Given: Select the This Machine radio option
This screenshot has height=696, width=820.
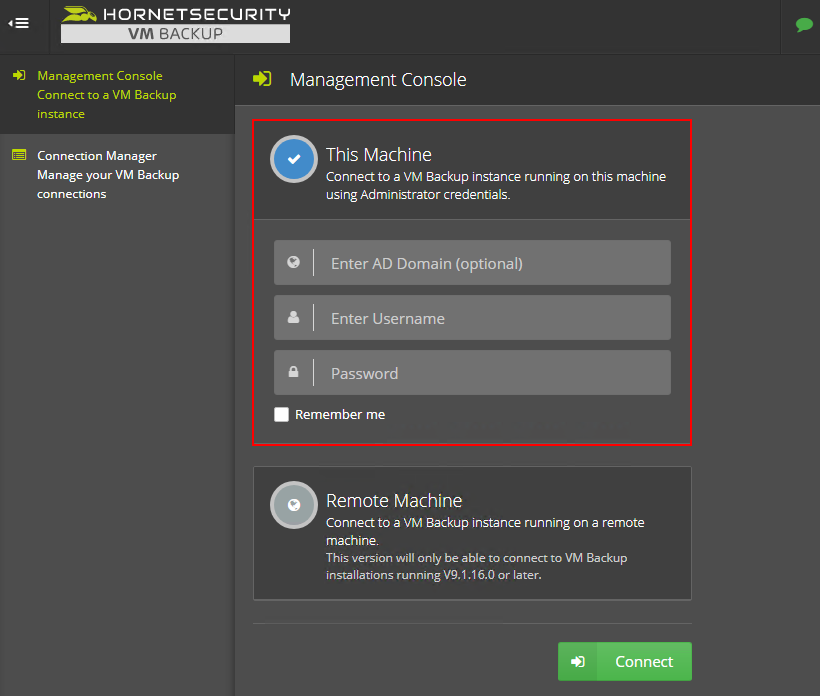Looking at the screenshot, I should [294, 159].
